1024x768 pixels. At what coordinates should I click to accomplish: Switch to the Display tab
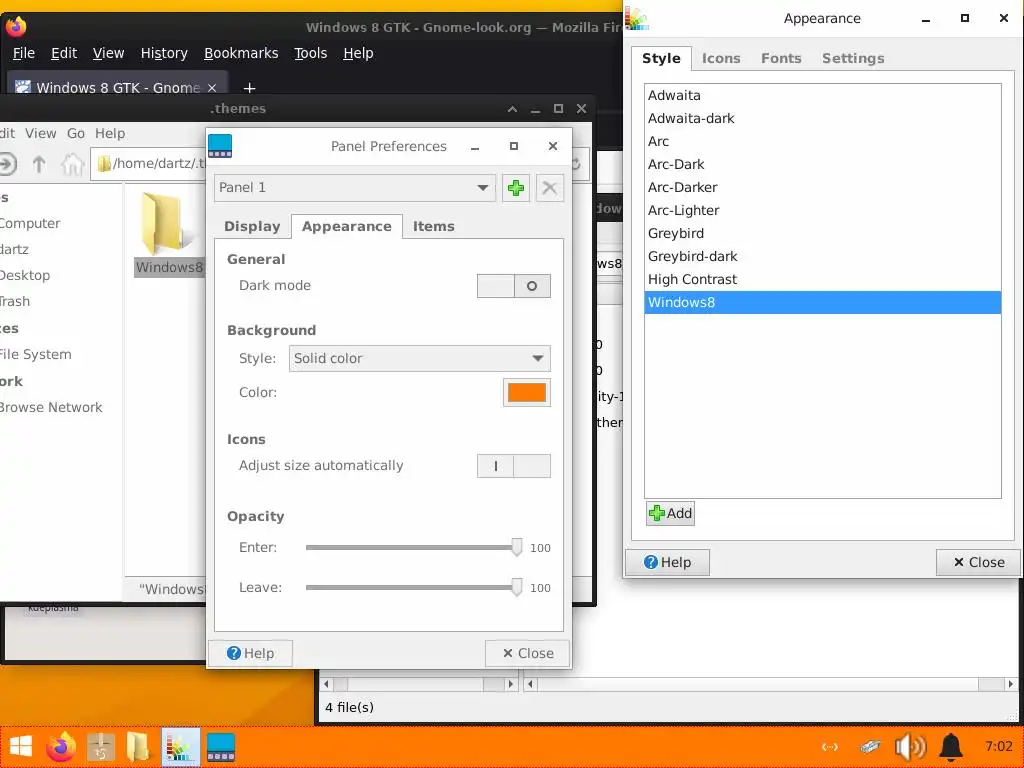click(252, 227)
